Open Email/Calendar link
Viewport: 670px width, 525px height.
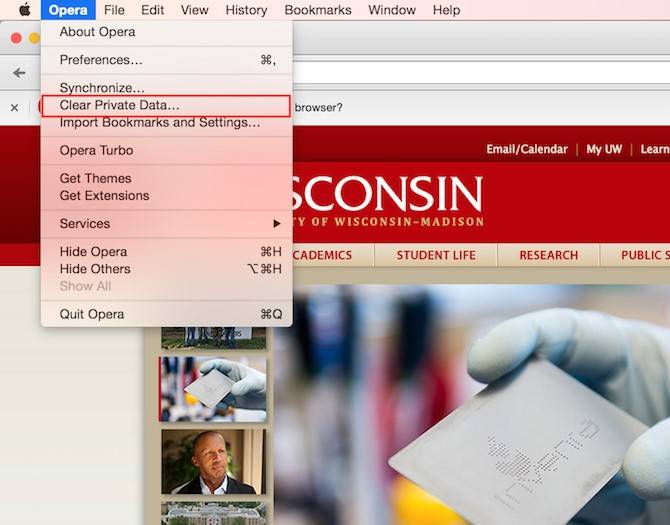tap(527, 149)
